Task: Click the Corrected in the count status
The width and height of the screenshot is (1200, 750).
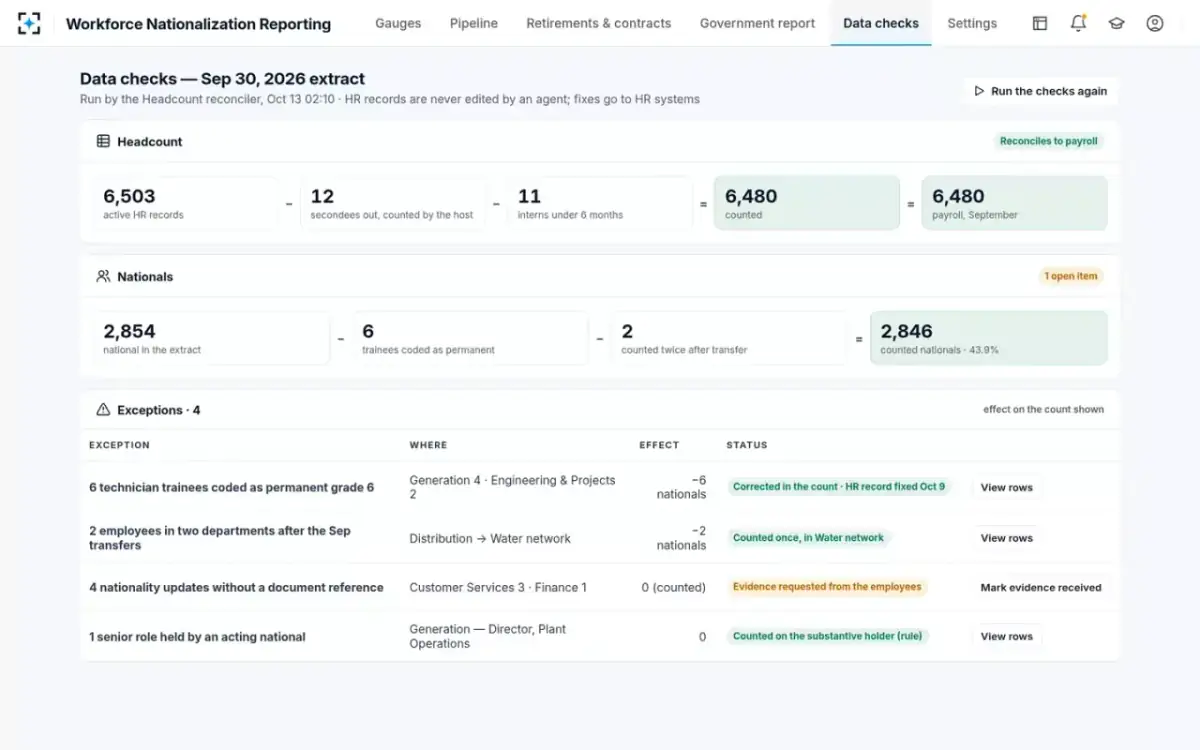Action: [x=839, y=487]
